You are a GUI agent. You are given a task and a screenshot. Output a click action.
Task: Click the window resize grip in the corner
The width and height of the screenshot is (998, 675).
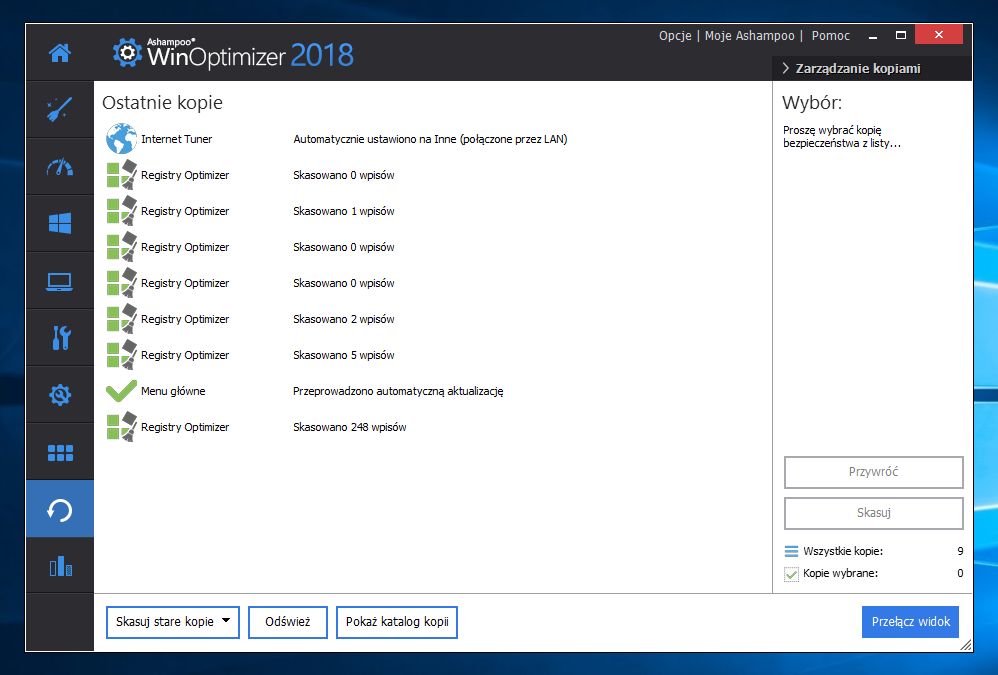966,644
